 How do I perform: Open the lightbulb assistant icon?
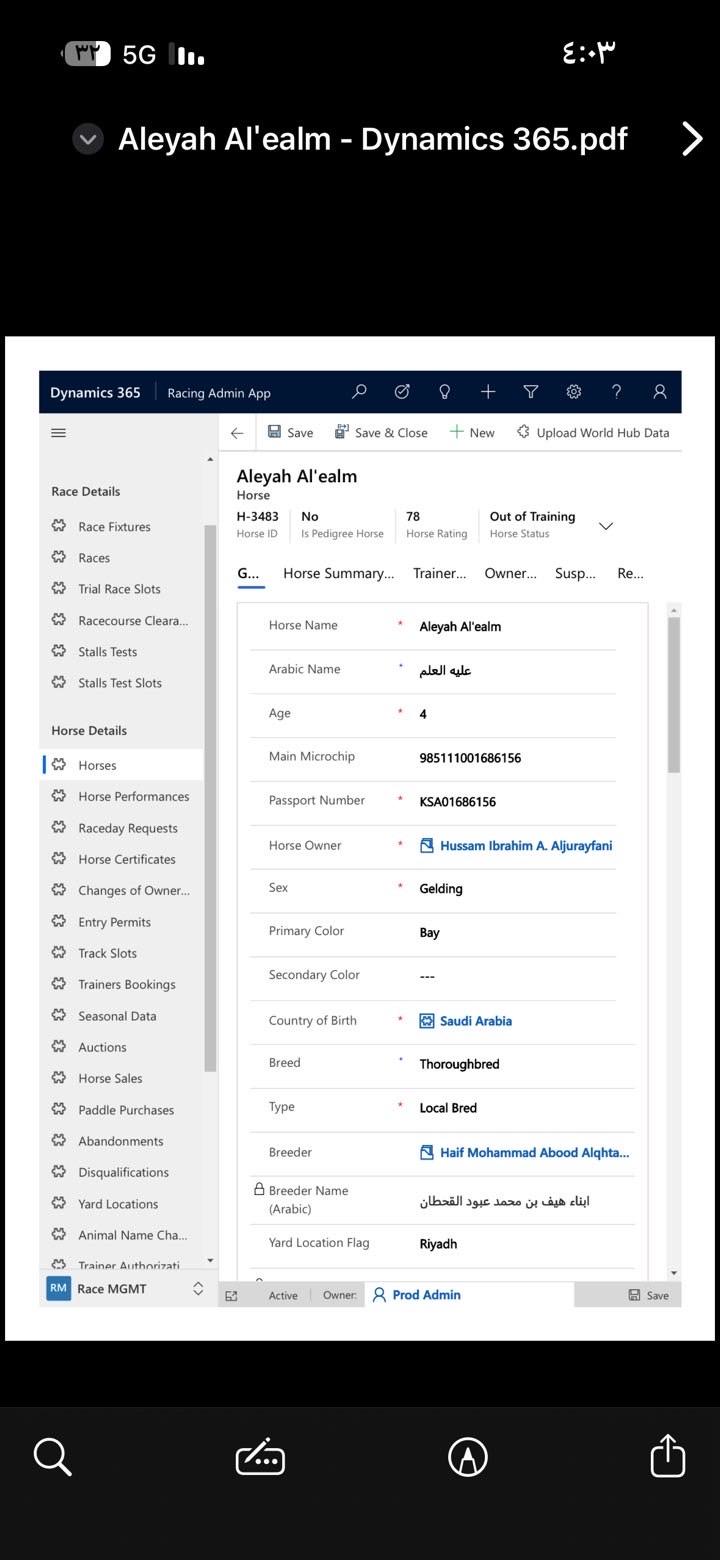tap(445, 392)
